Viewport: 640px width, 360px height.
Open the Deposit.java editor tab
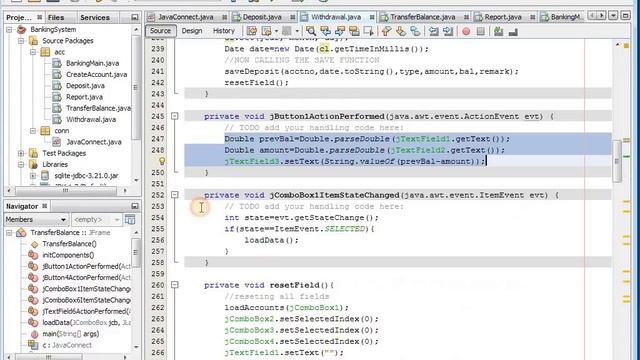click(262, 17)
